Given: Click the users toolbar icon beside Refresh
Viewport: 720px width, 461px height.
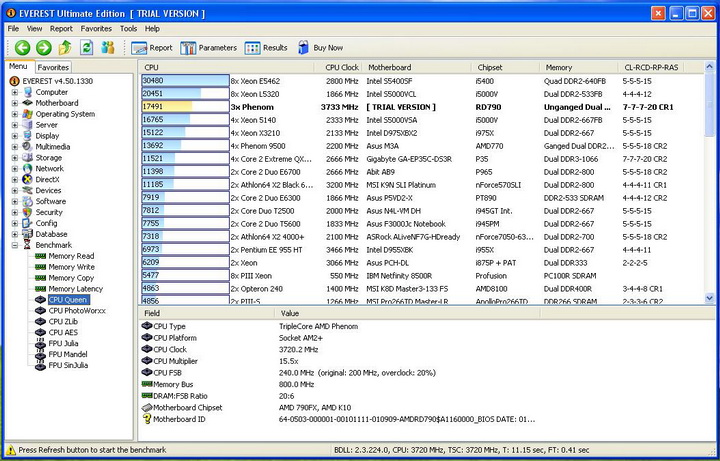Looking at the screenshot, I should click(x=108, y=47).
